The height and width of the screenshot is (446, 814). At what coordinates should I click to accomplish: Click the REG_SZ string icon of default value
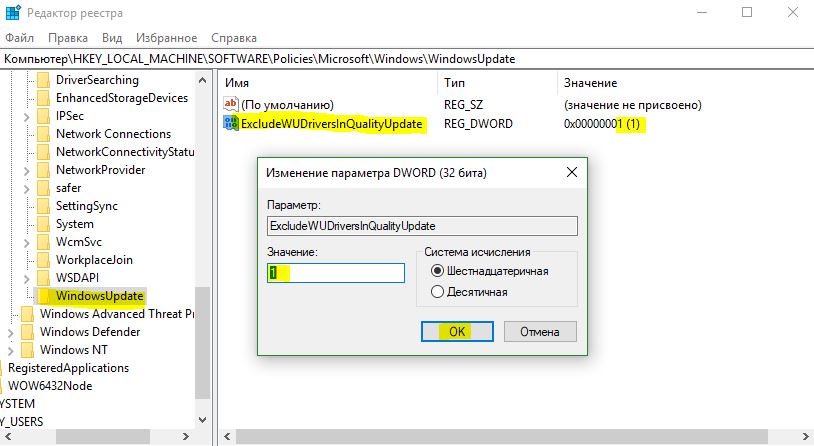tap(230, 104)
